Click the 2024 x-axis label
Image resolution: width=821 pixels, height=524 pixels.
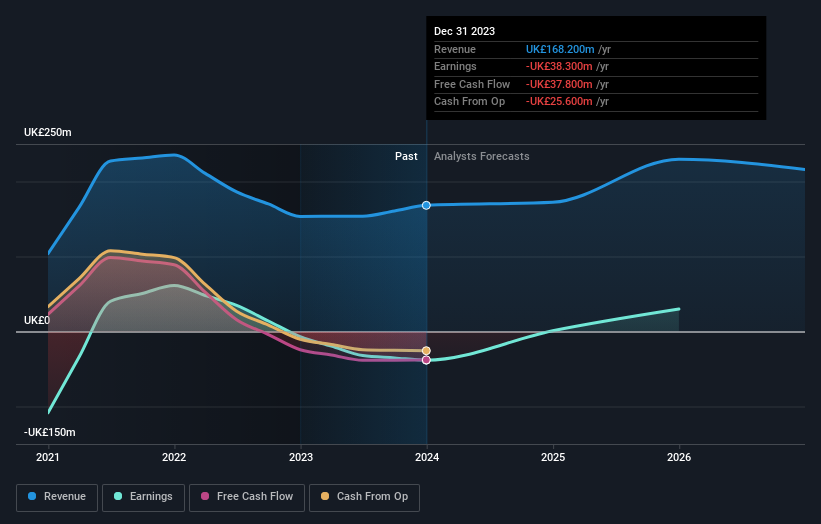pyautogui.click(x=427, y=457)
